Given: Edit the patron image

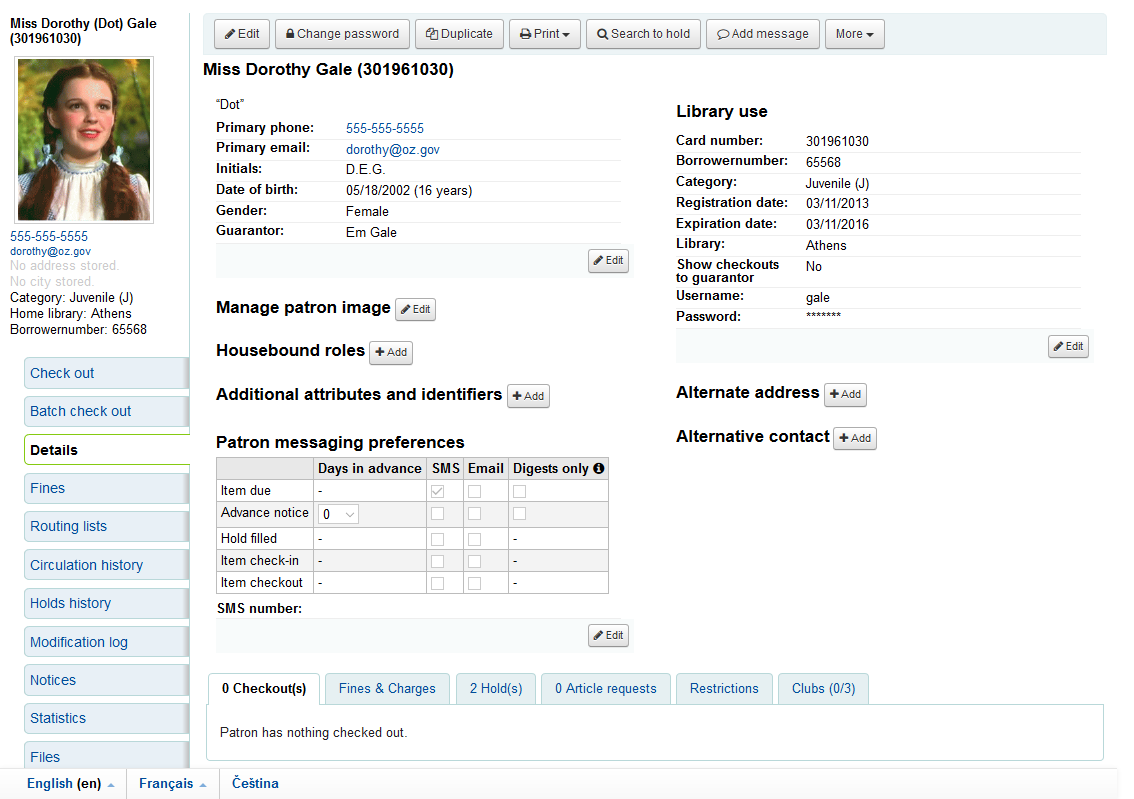Looking at the screenshot, I should [x=415, y=310].
